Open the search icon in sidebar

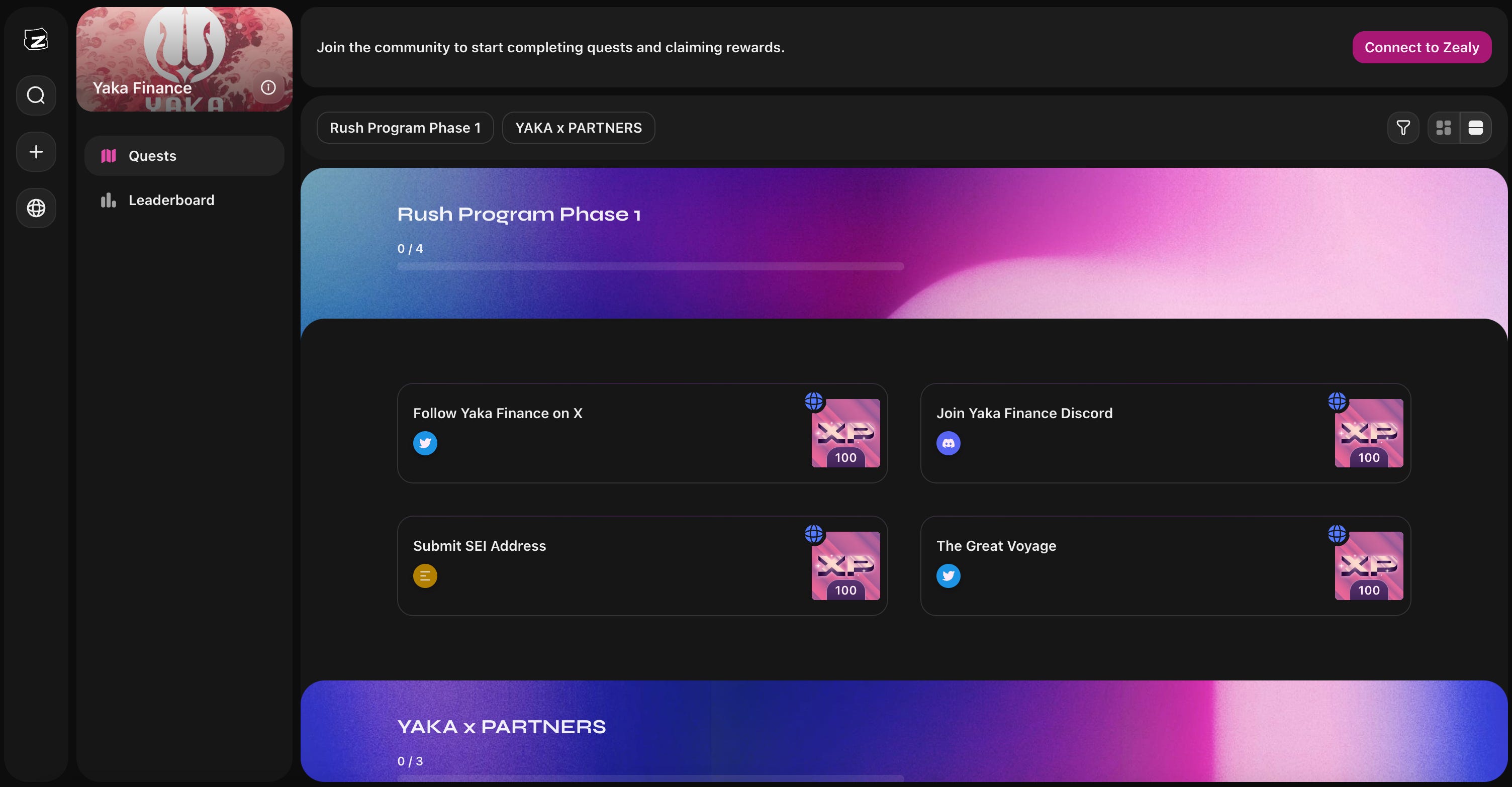(x=36, y=95)
